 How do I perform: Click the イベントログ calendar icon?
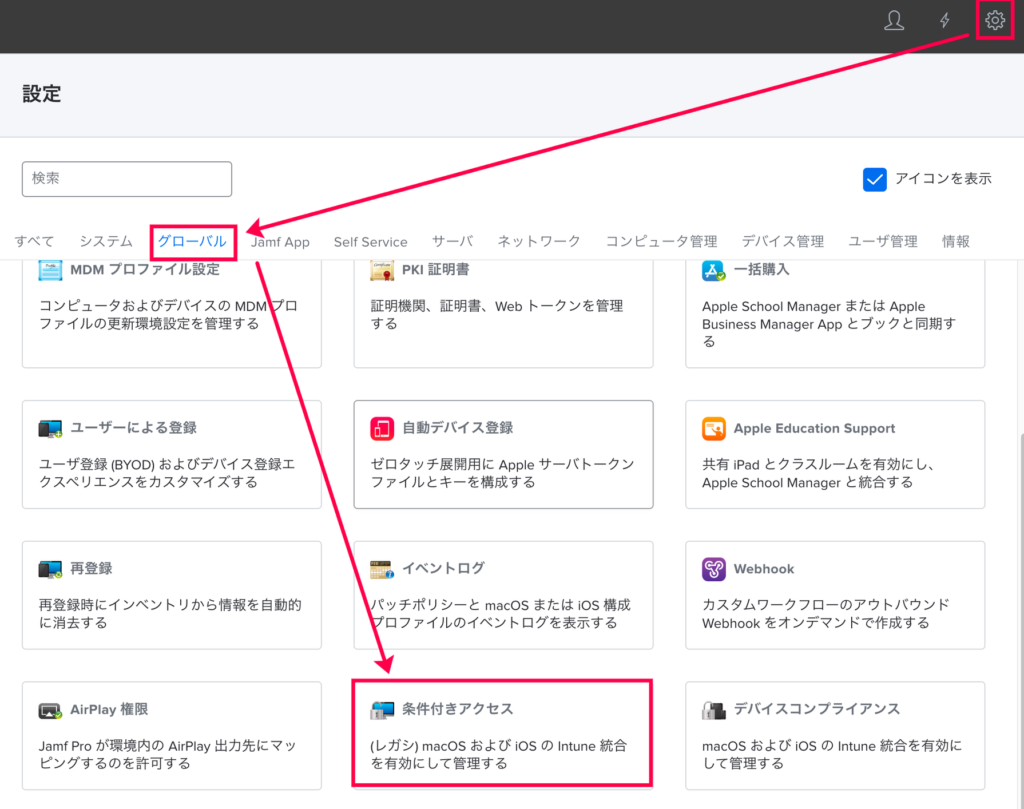click(x=382, y=569)
